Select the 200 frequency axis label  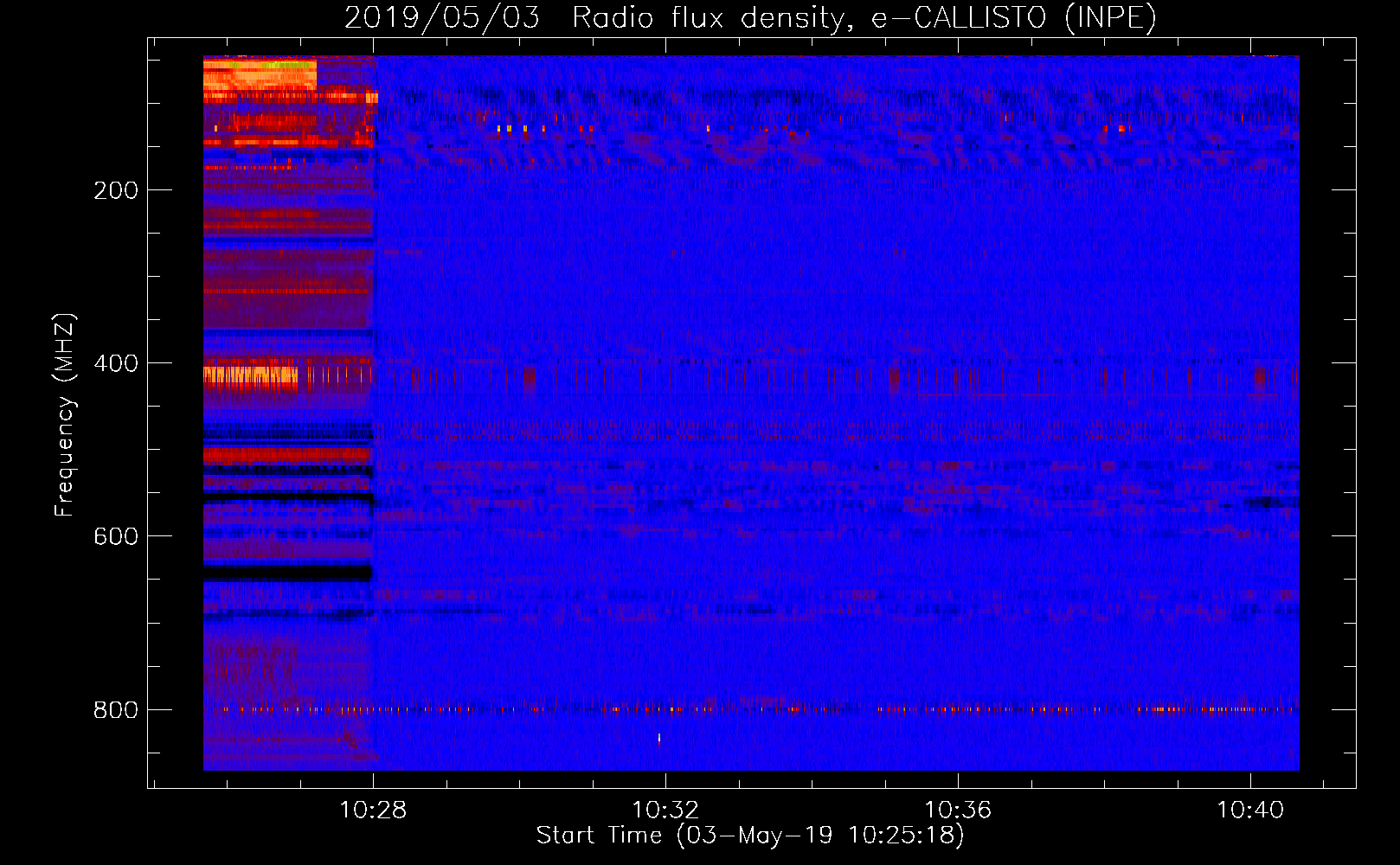click(116, 190)
